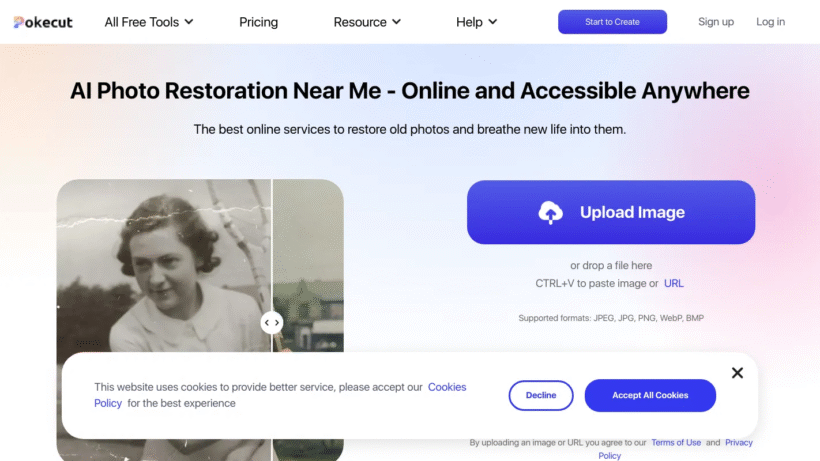
Task: Accept All Cookies
Action: point(650,395)
